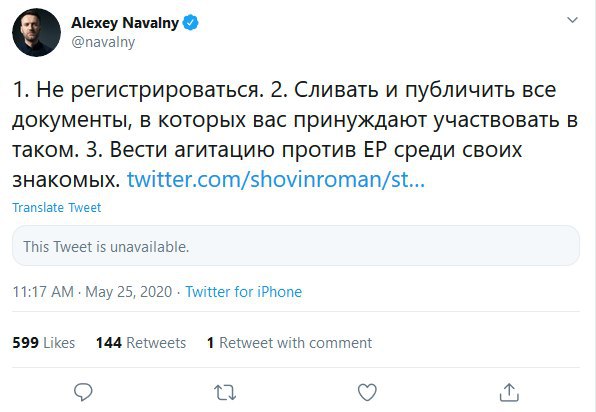
Task: Expand the tweet options chevron menu
Action: click(x=572, y=20)
